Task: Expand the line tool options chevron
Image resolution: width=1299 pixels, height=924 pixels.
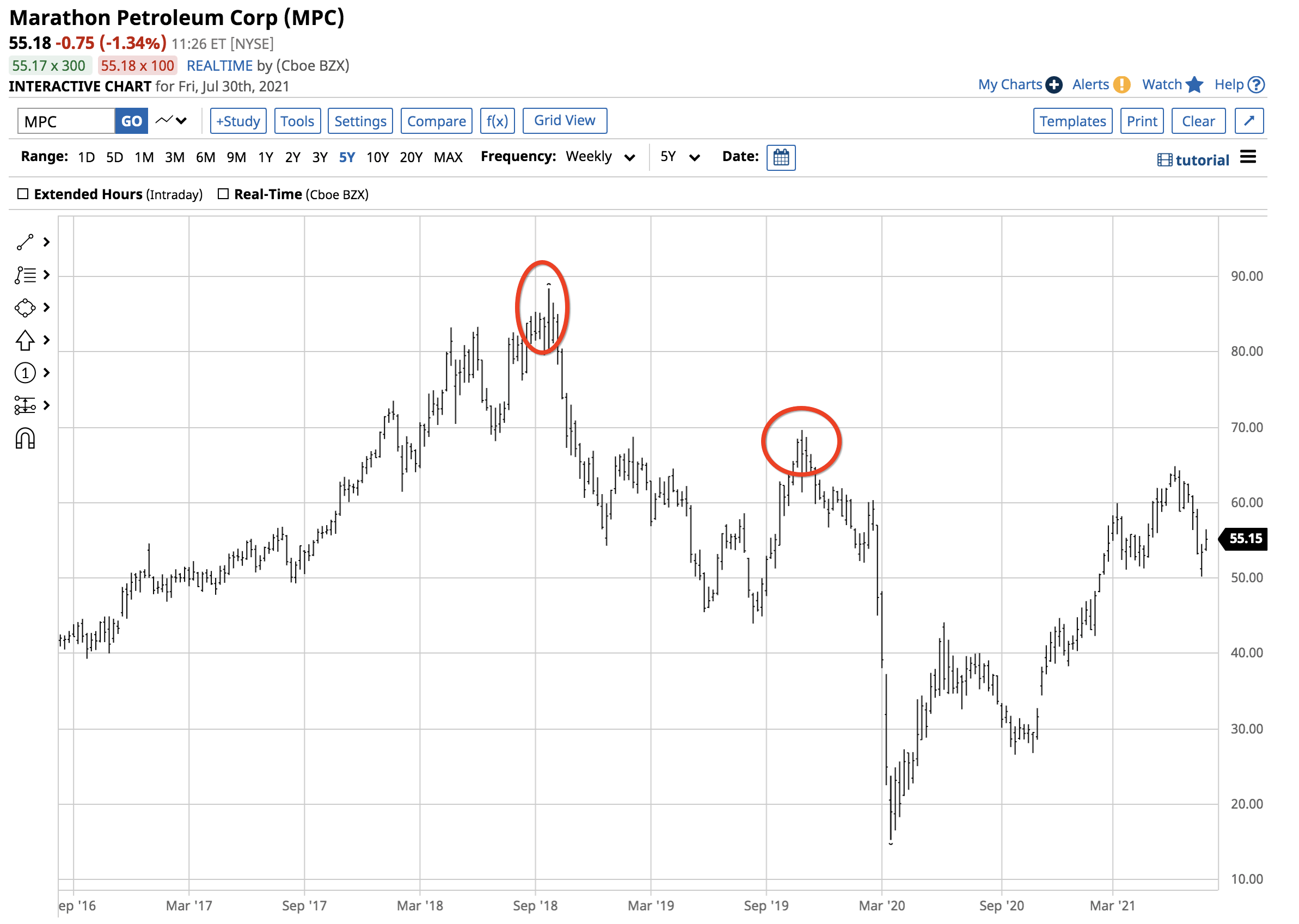Action: pos(47,242)
